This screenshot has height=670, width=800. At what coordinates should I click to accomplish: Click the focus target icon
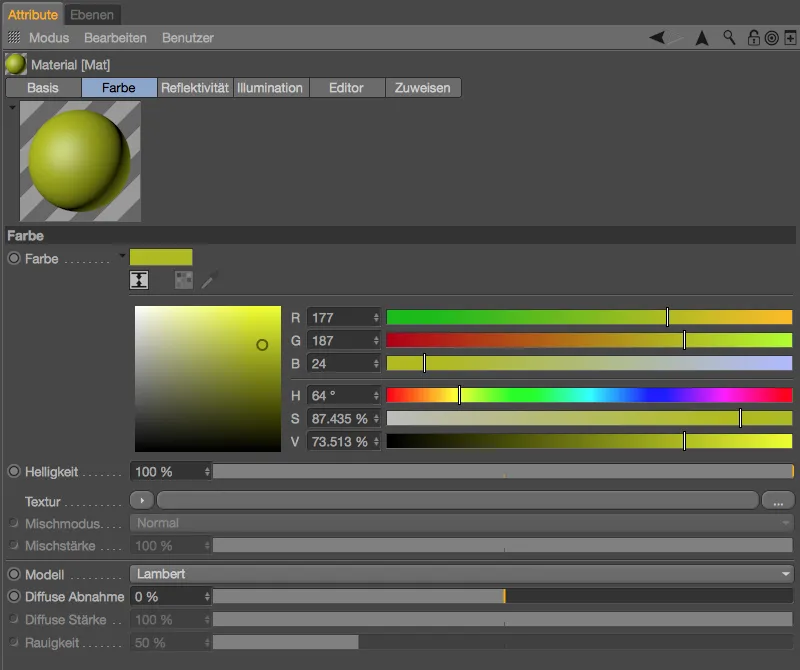tap(771, 37)
